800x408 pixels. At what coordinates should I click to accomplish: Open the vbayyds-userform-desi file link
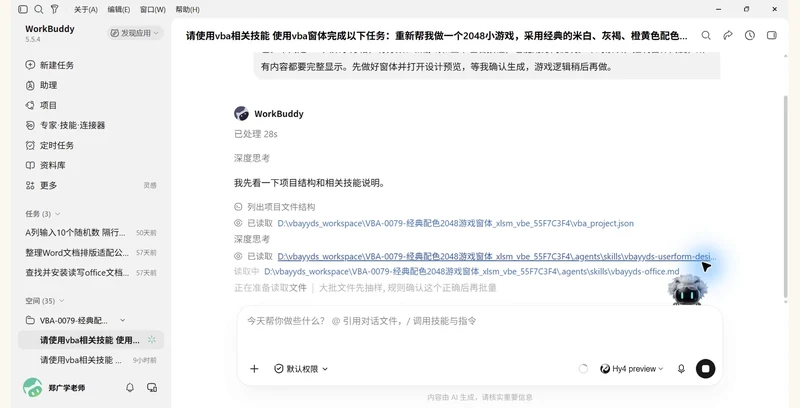[x=496, y=257]
